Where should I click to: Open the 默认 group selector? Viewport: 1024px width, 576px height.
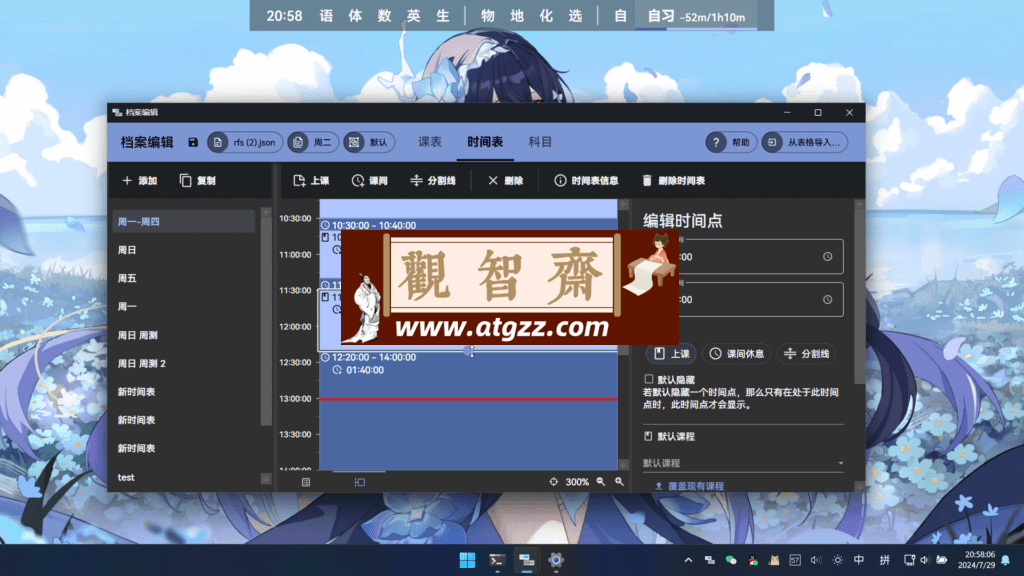click(369, 142)
